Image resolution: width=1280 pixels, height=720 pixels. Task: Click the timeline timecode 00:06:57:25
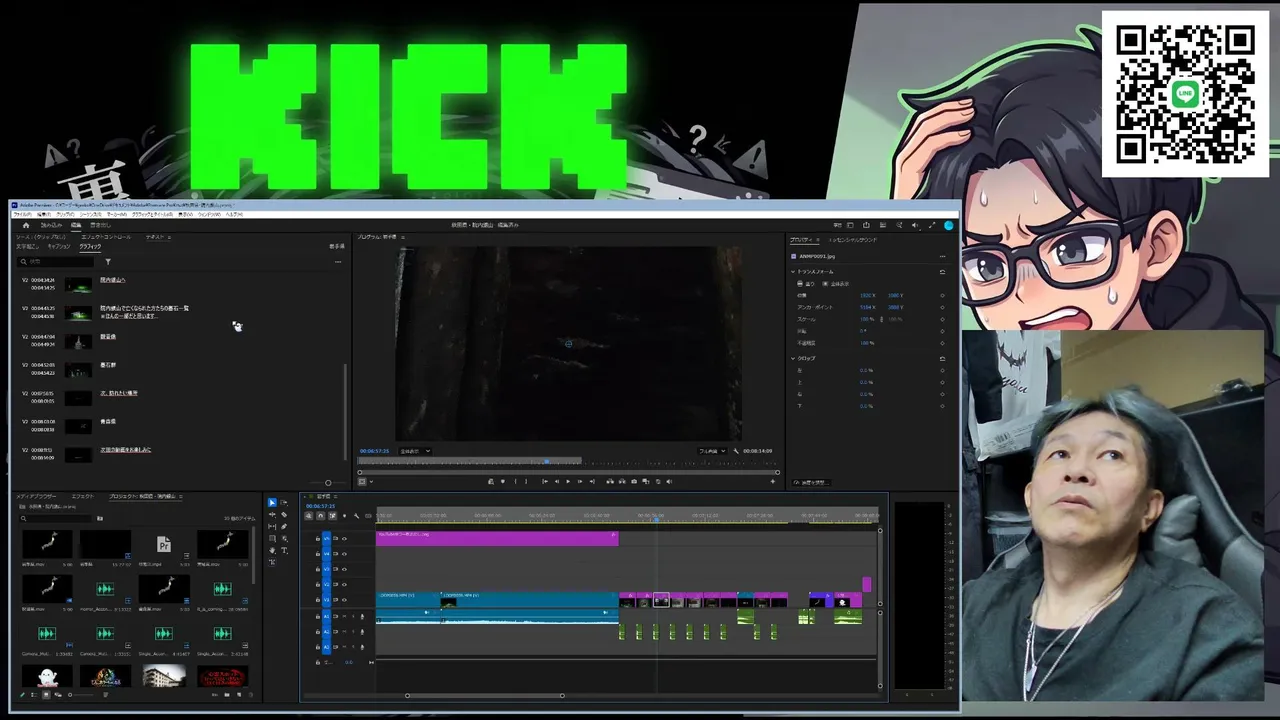tap(320, 506)
